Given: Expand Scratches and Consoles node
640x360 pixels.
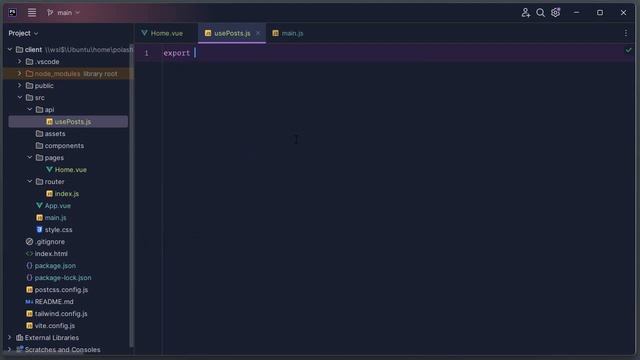Looking at the screenshot, I should pos(10,349).
